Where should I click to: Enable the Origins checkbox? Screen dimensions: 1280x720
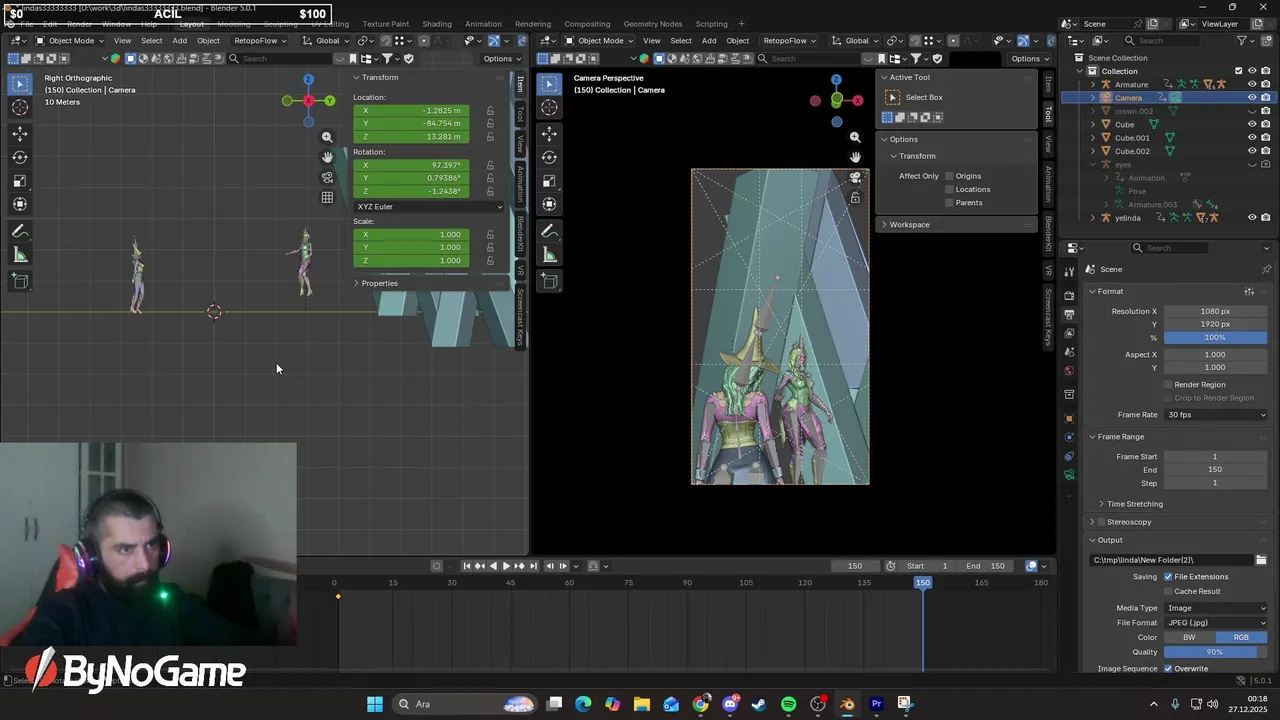point(949,176)
